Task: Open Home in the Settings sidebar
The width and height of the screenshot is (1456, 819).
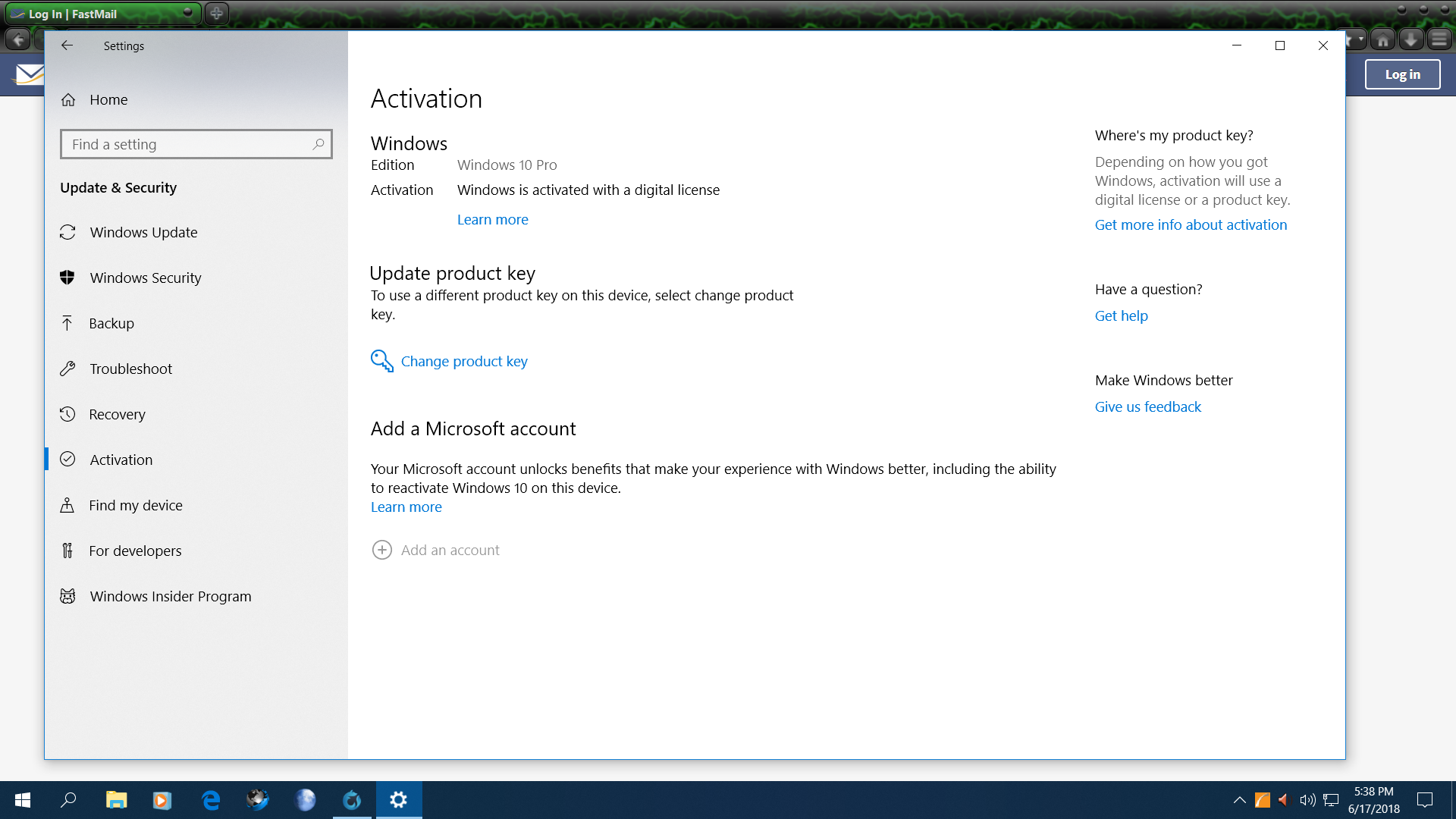Action: click(x=108, y=100)
